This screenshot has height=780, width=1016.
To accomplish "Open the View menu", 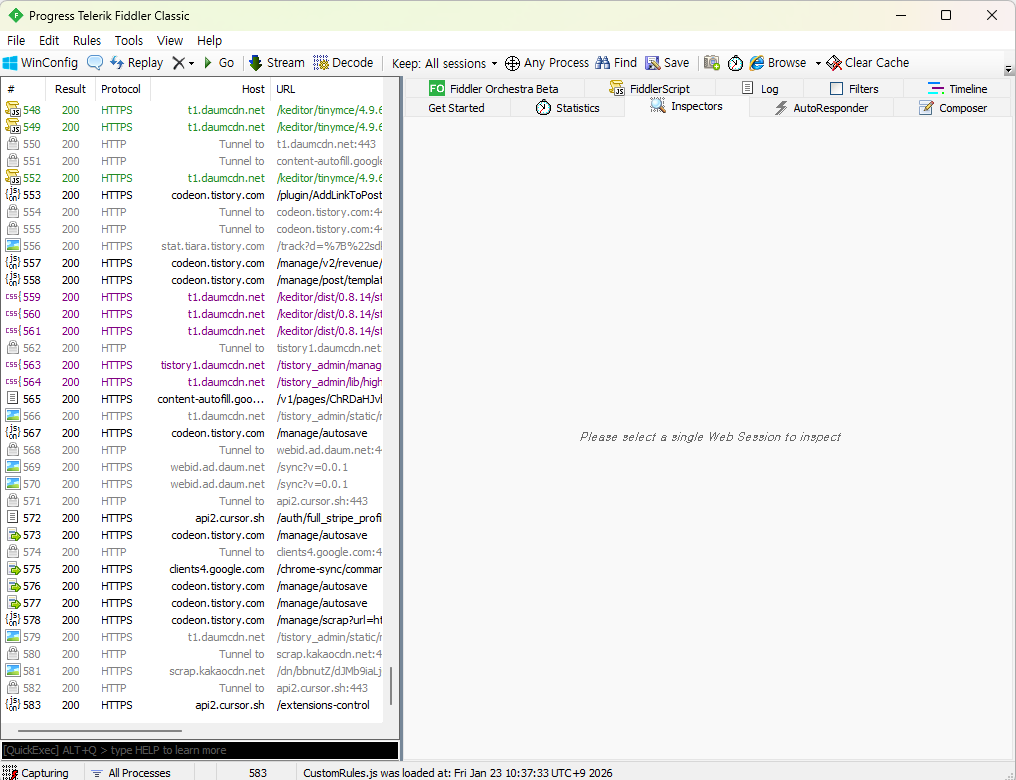I will pos(170,40).
